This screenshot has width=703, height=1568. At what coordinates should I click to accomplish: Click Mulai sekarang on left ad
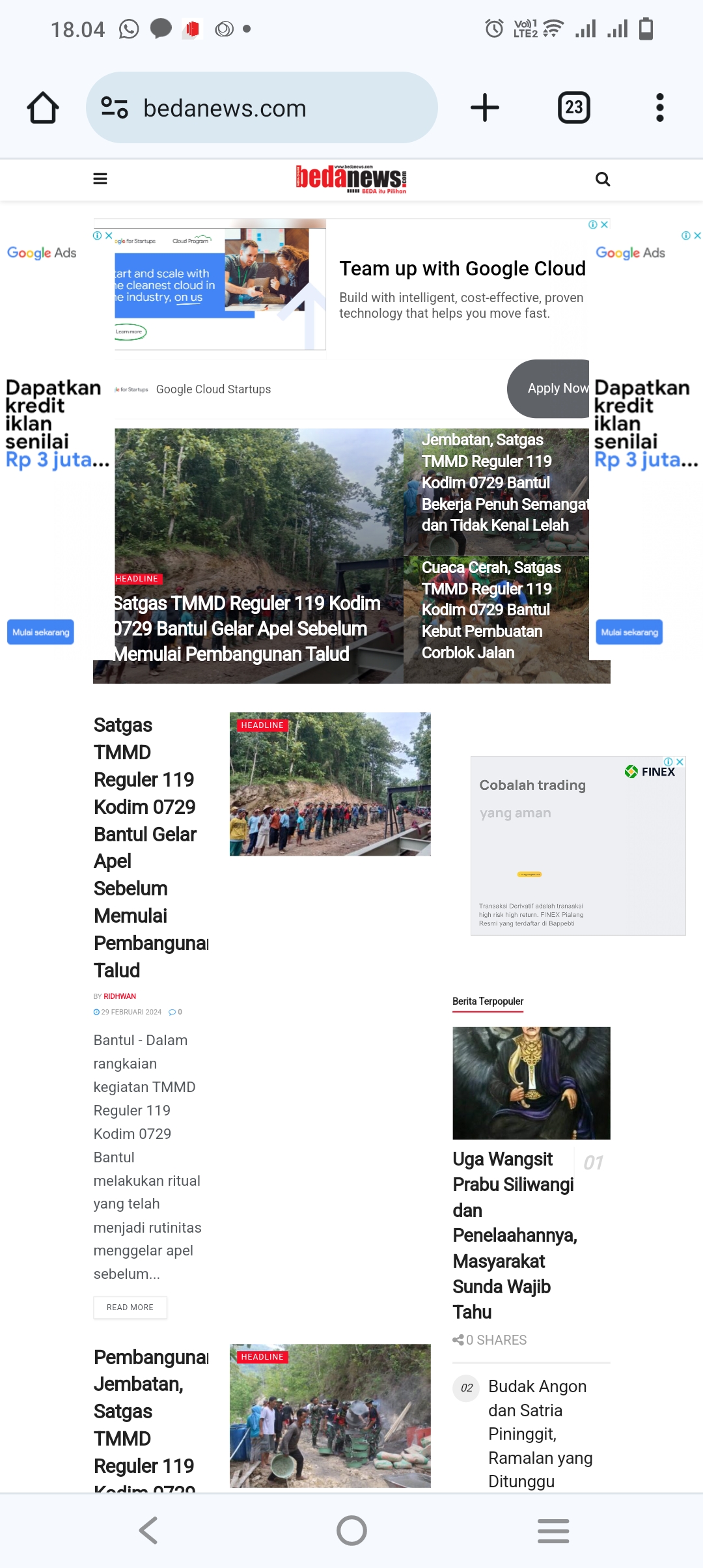coord(40,632)
